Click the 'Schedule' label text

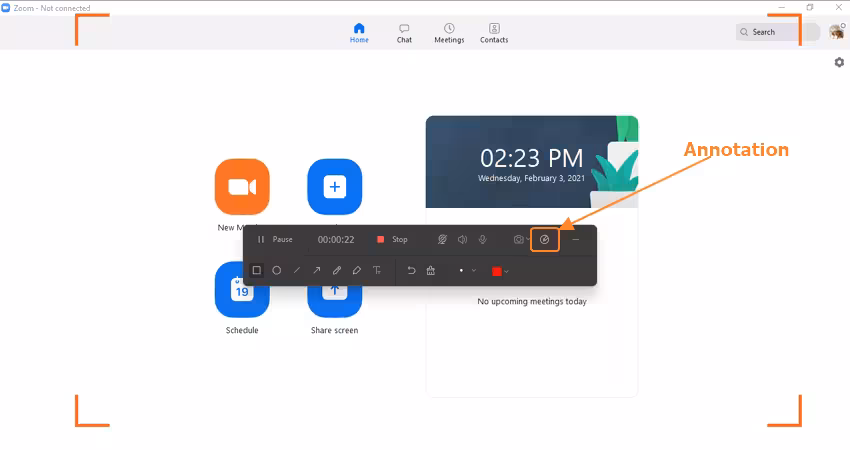click(242, 330)
